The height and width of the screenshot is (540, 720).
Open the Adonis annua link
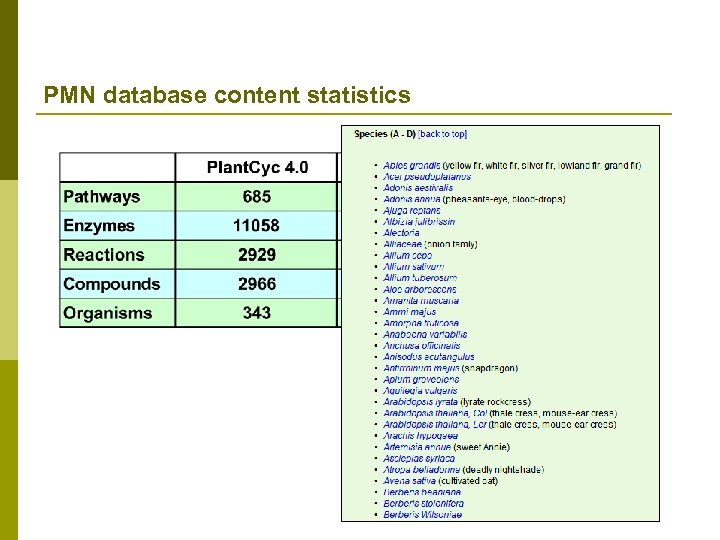click(x=411, y=199)
